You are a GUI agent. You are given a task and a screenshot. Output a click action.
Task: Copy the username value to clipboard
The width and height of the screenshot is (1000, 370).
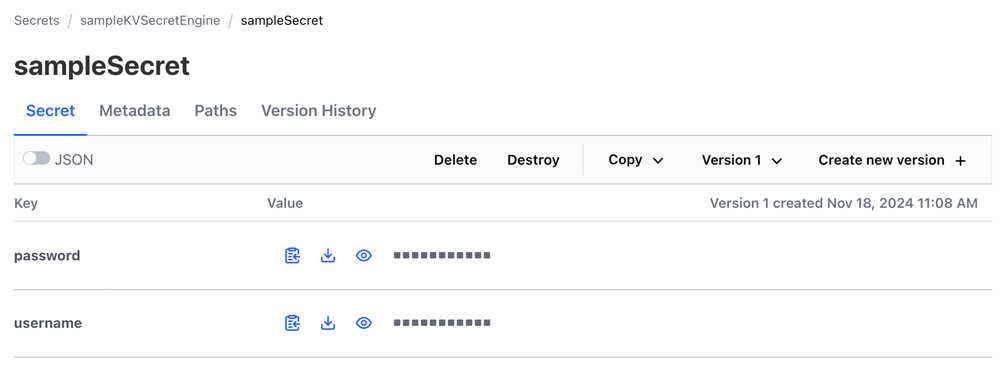(292, 323)
